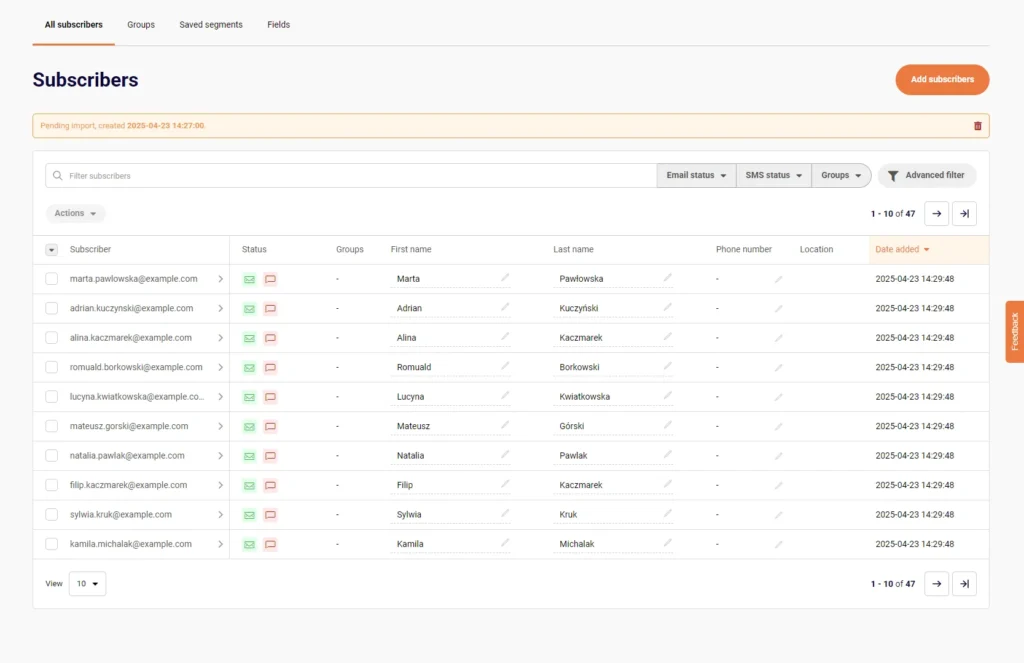Open the Groups filter dropdown

pyautogui.click(x=841, y=175)
